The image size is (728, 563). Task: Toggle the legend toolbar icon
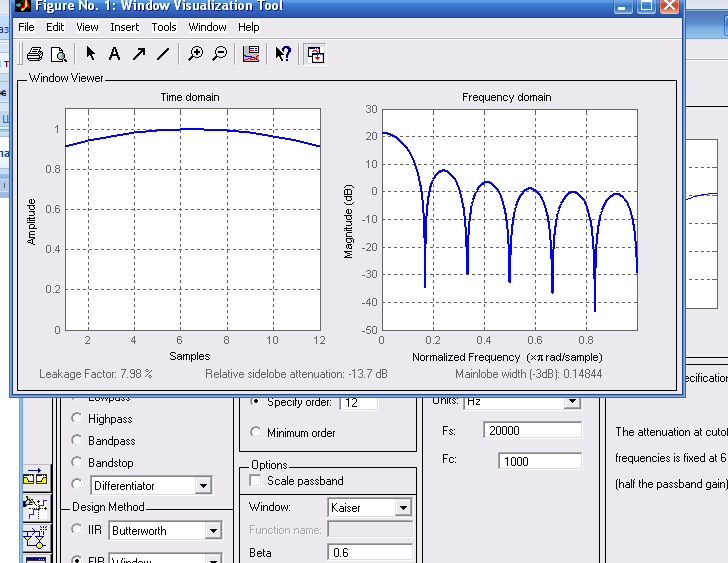point(251,54)
